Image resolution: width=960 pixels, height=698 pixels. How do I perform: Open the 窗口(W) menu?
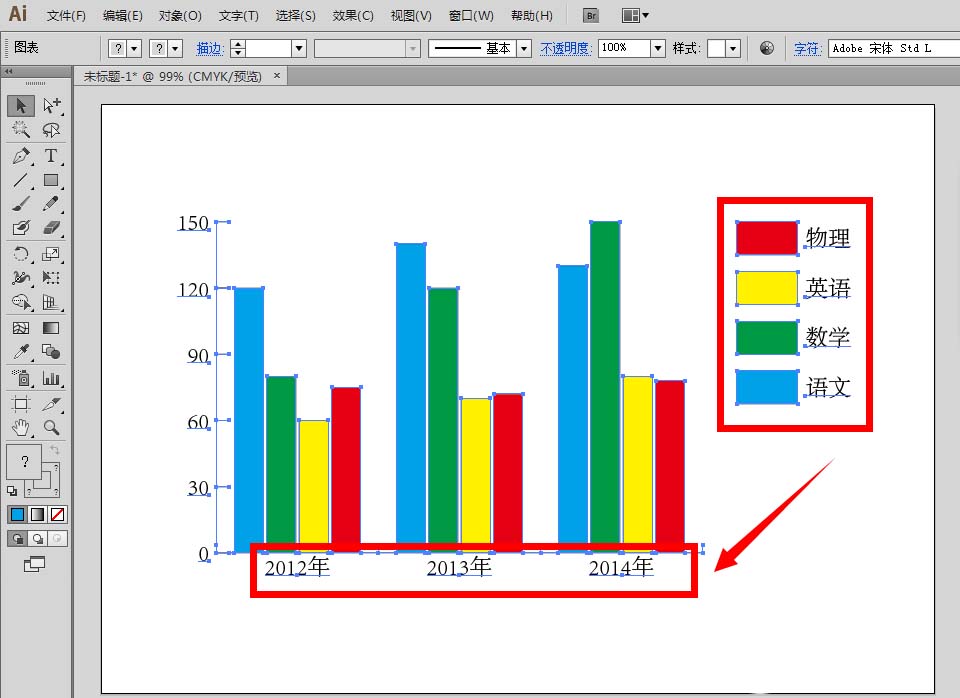[471, 16]
